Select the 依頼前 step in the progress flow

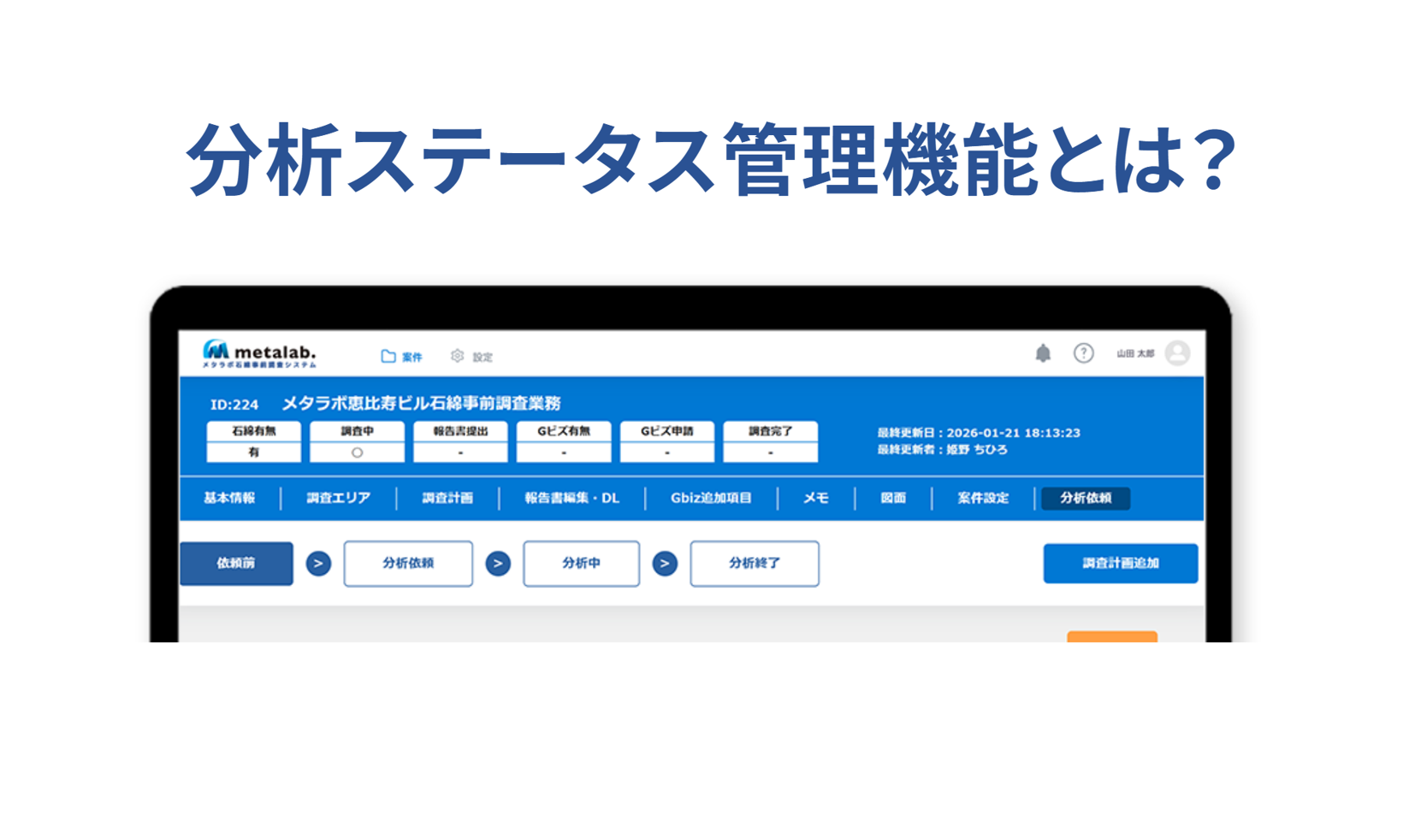[x=237, y=564]
